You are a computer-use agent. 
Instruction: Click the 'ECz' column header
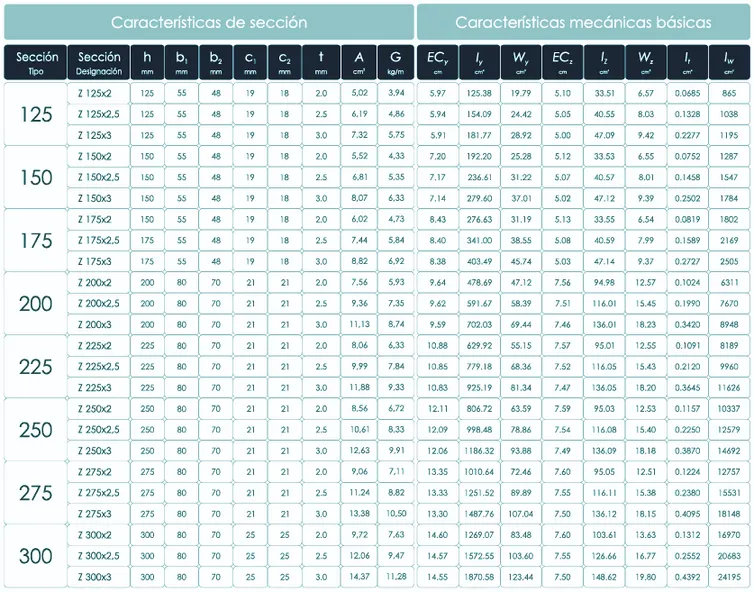(x=563, y=63)
